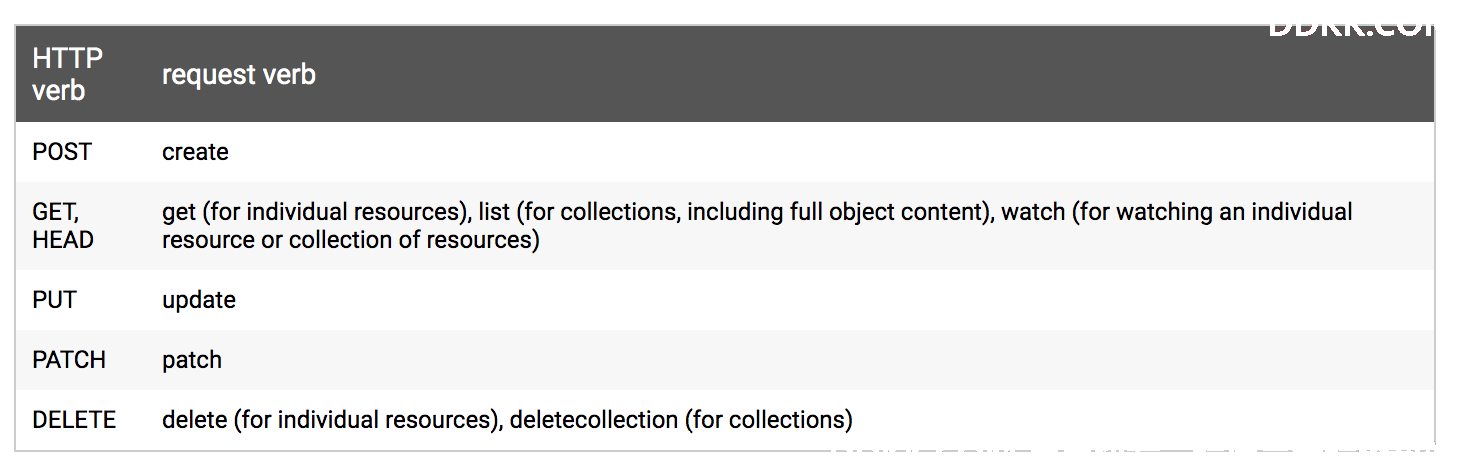The height and width of the screenshot is (470, 1458).
Task: Click the 'deletecollection (for collections)' text
Action: pos(681,420)
